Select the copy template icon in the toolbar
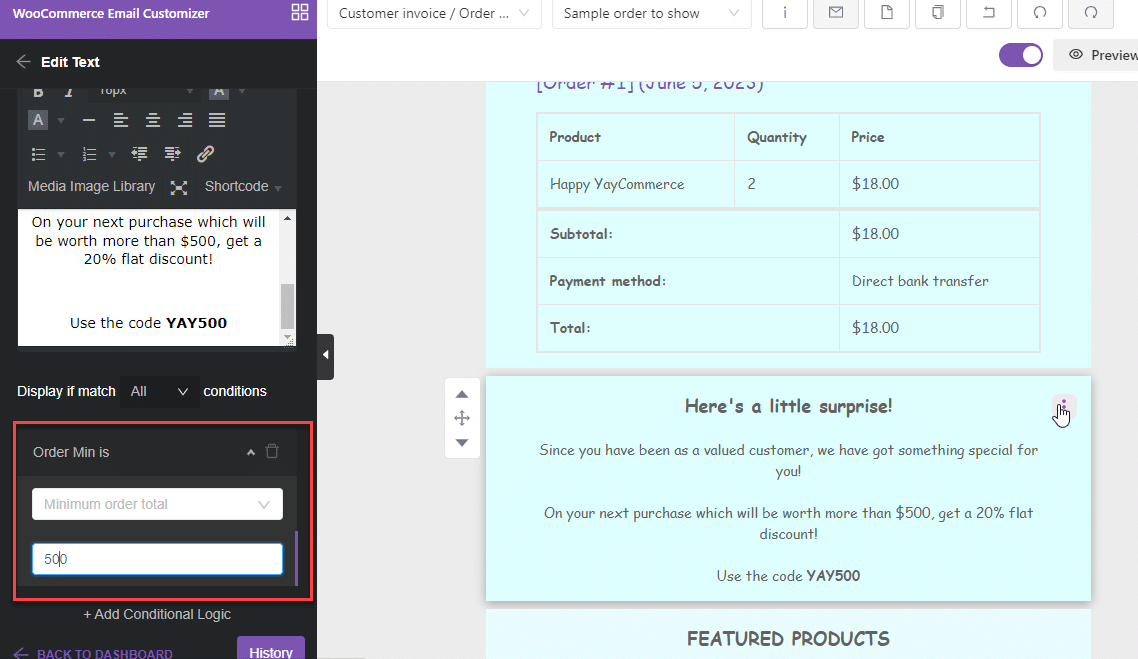Image resolution: width=1138 pixels, height=659 pixels. (937, 14)
